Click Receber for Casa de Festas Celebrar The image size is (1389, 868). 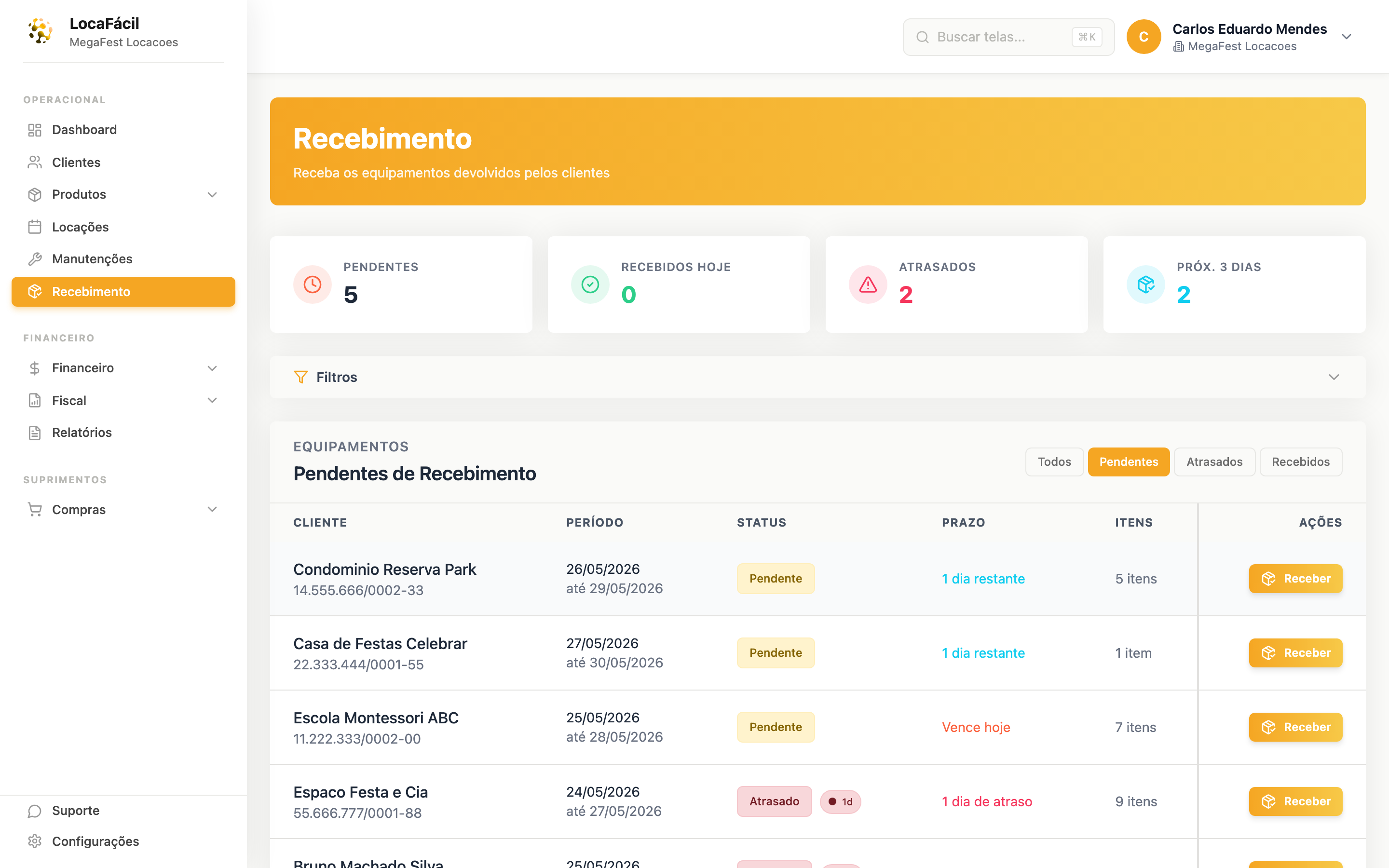tap(1295, 653)
